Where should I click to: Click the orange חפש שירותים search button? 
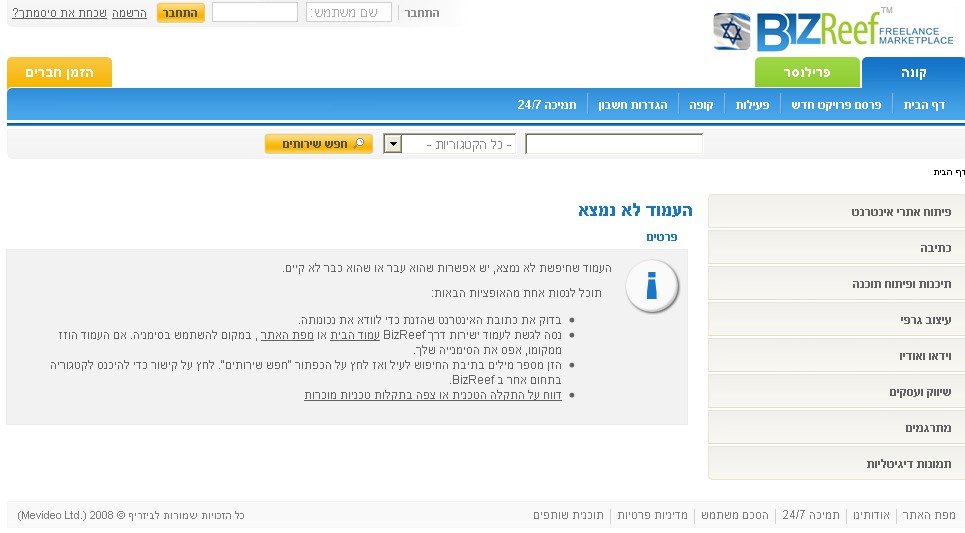click(x=318, y=144)
